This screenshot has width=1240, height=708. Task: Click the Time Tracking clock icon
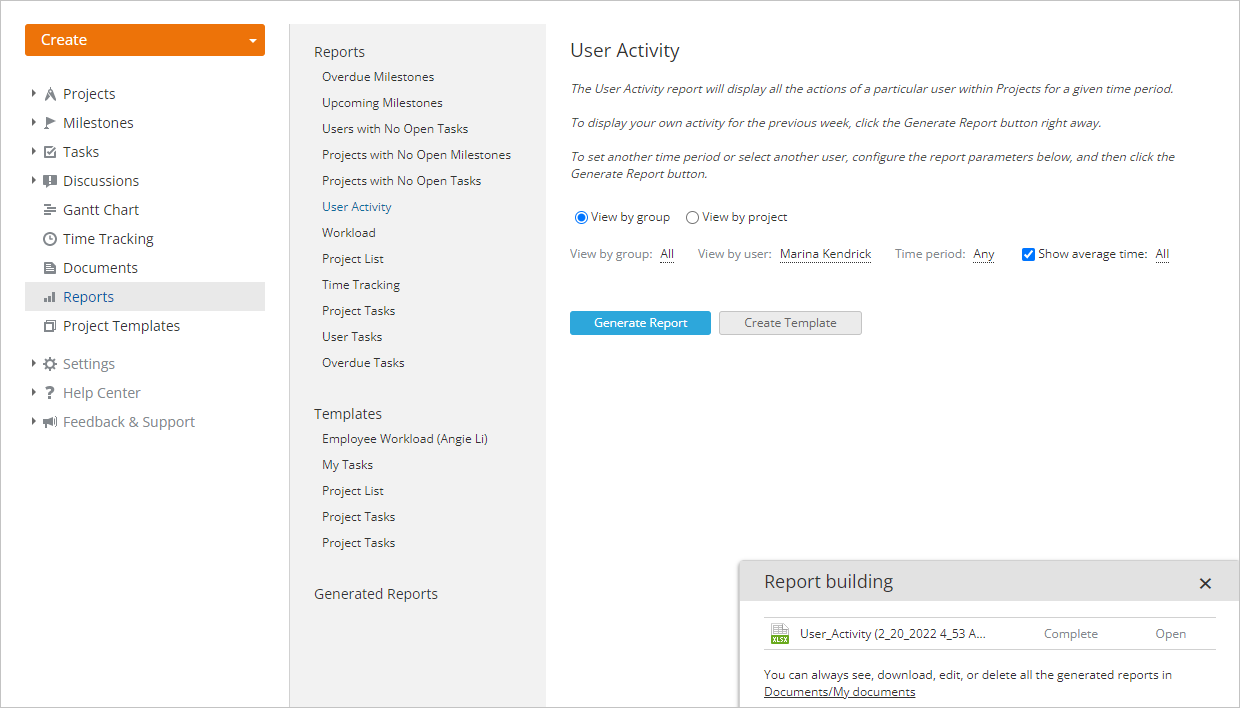tap(50, 239)
